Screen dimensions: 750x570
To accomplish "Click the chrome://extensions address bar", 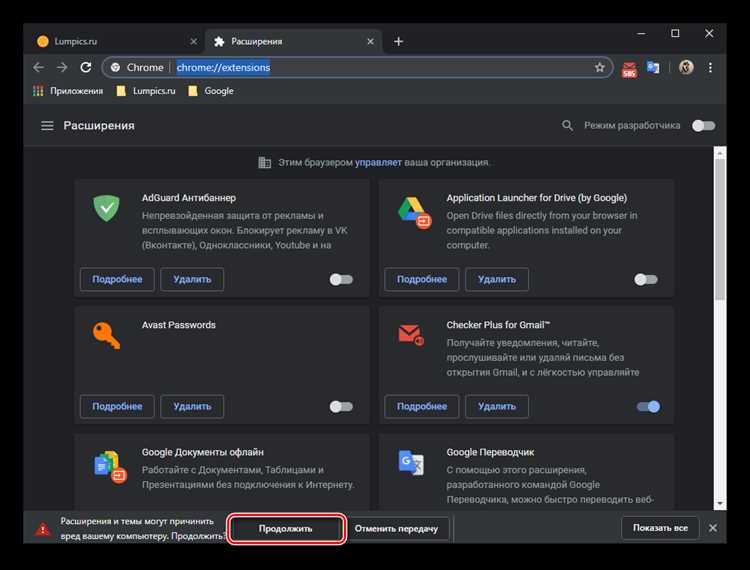I will coord(357,67).
